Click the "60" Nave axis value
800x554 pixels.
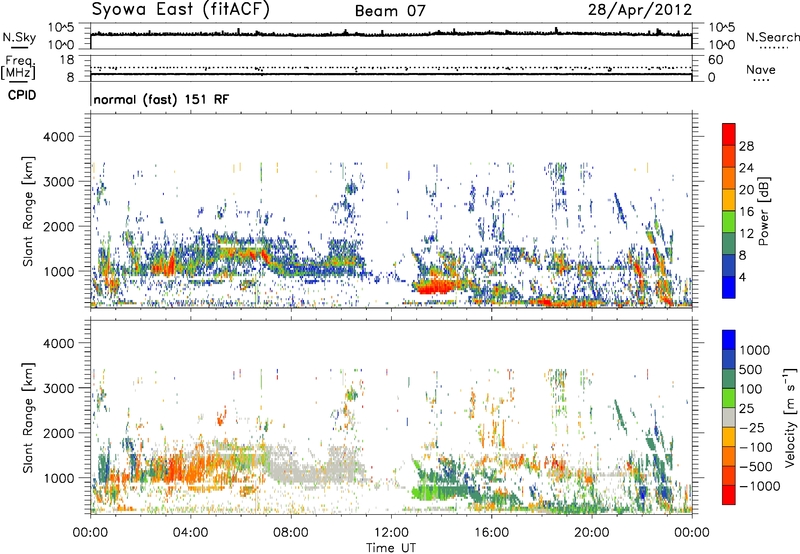715,60
